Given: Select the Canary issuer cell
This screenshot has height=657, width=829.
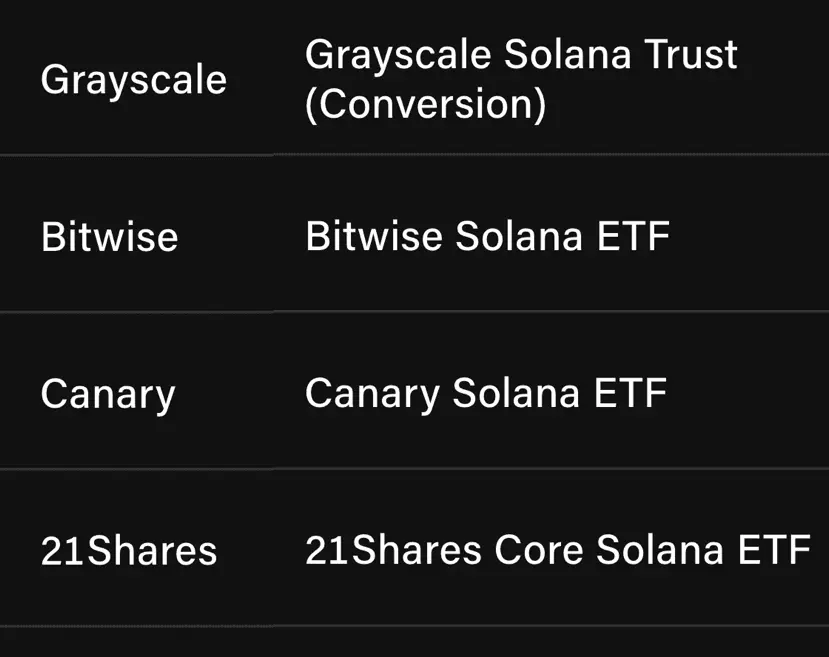Looking at the screenshot, I should point(108,395).
